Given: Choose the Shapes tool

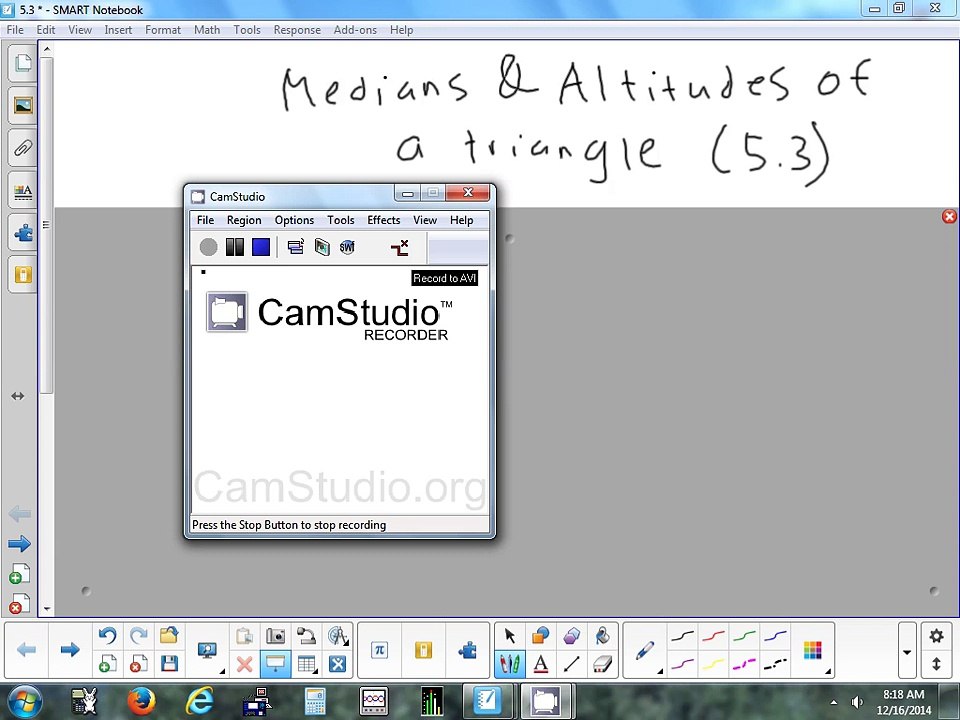Looking at the screenshot, I should (x=541, y=636).
